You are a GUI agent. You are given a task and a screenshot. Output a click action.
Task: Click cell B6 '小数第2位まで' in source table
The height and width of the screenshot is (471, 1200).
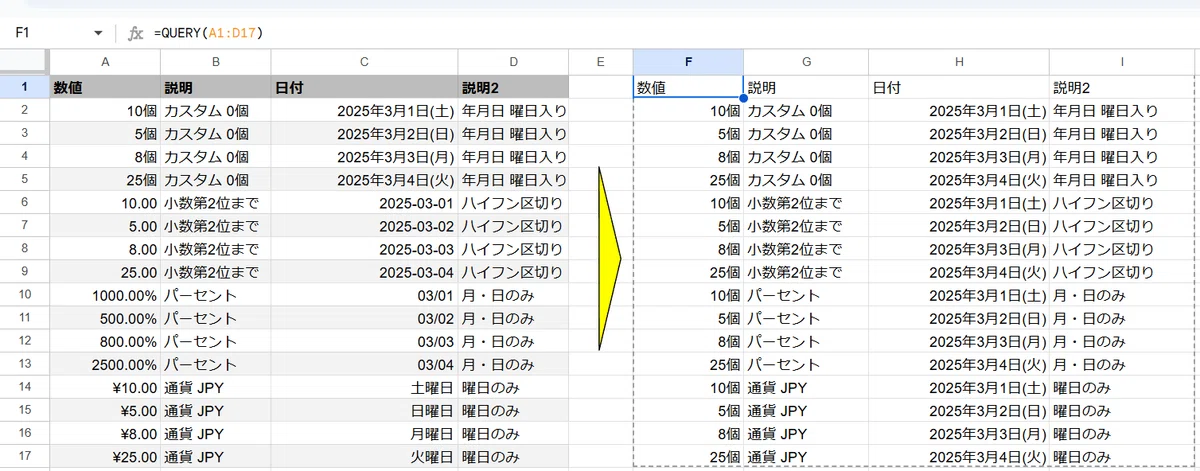pos(215,203)
